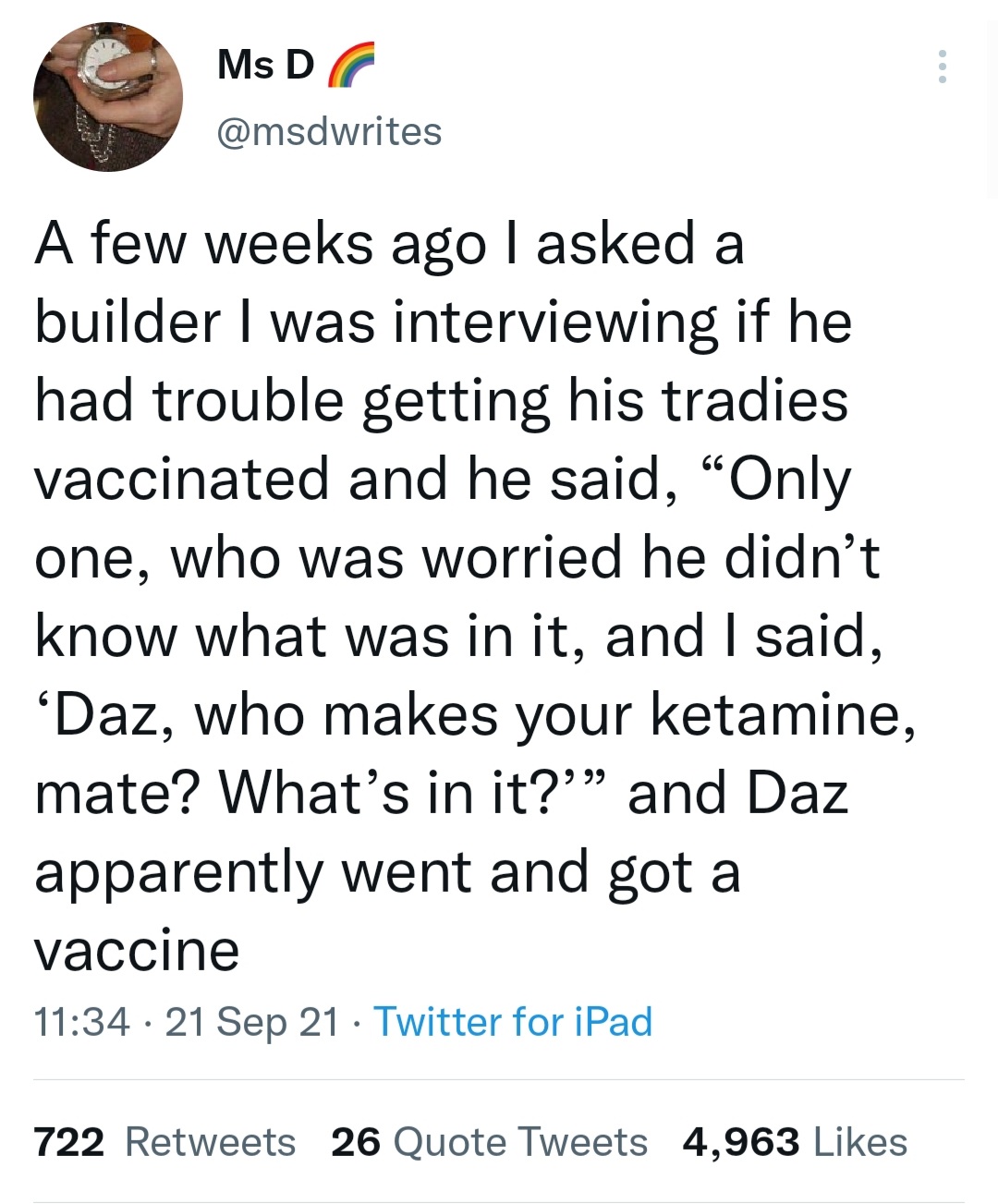Screen dimensions: 998x1204
Task: Visit the @msdwrites handle
Action: (x=329, y=131)
